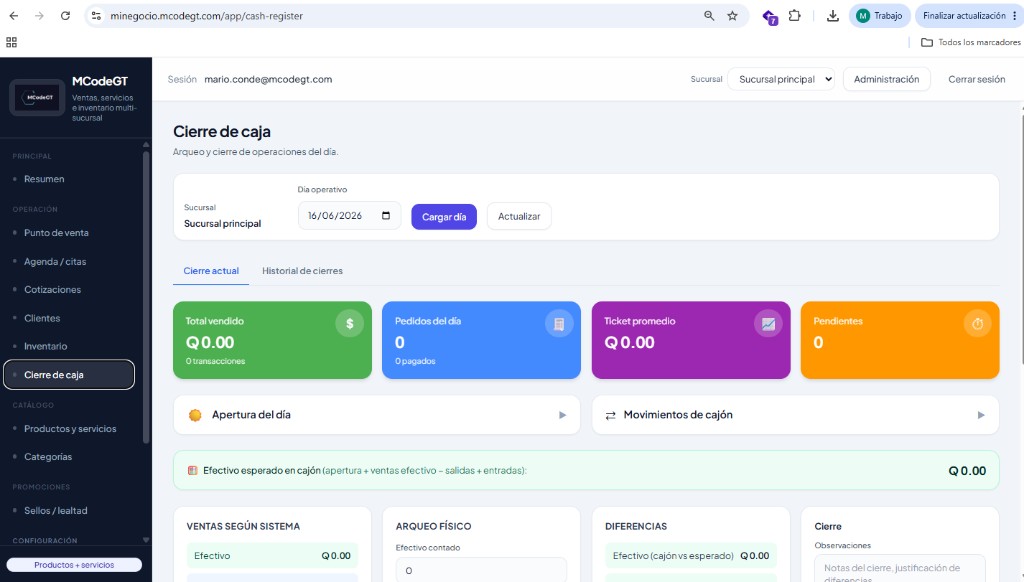The image size is (1024, 582).
Task: Click the receipt icon on Pedidos del día card
Action: [x=559, y=323]
